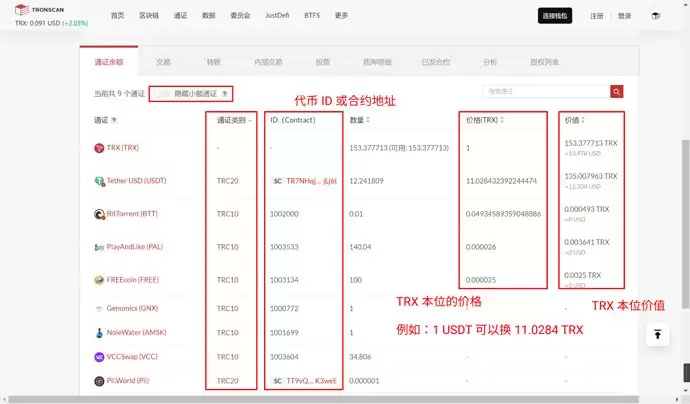Click the vertical page scrollbar
The image size is (690, 404).
pyautogui.click(x=686, y=224)
